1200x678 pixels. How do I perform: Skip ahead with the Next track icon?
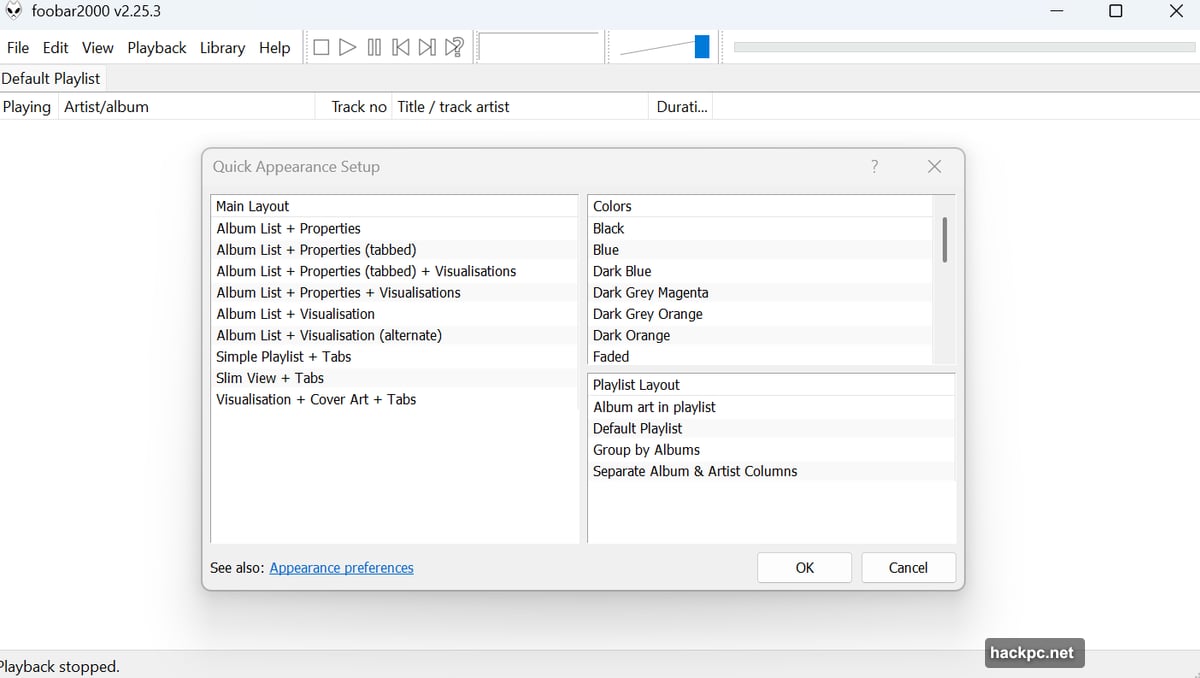click(426, 46)
